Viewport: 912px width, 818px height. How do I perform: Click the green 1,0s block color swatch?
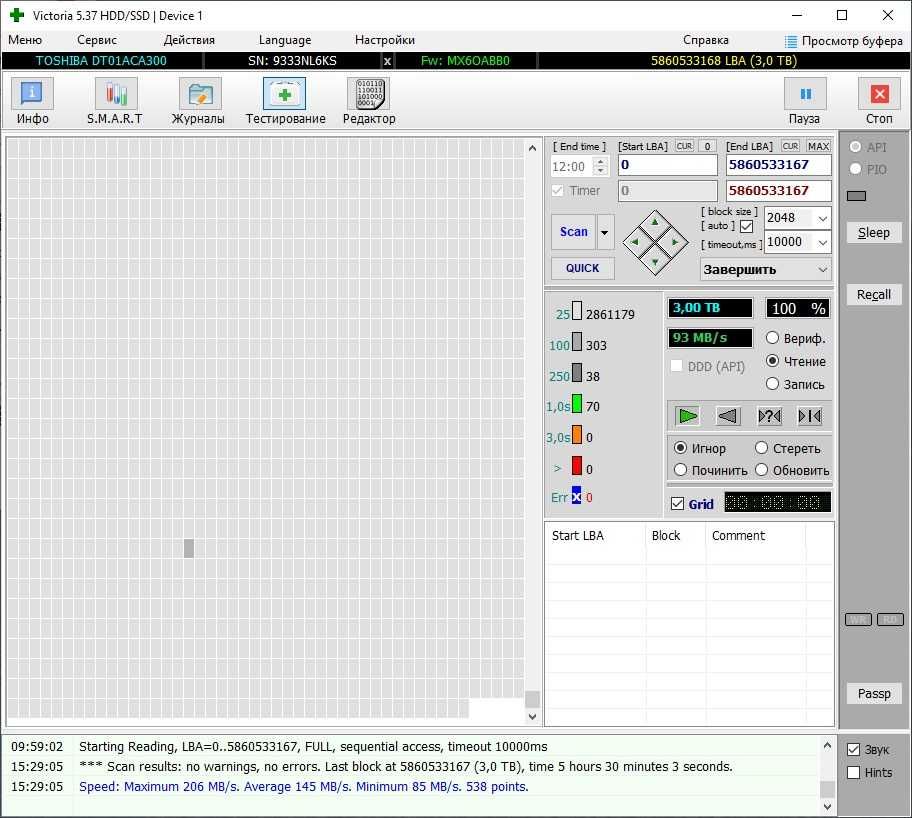click(577, 403)
